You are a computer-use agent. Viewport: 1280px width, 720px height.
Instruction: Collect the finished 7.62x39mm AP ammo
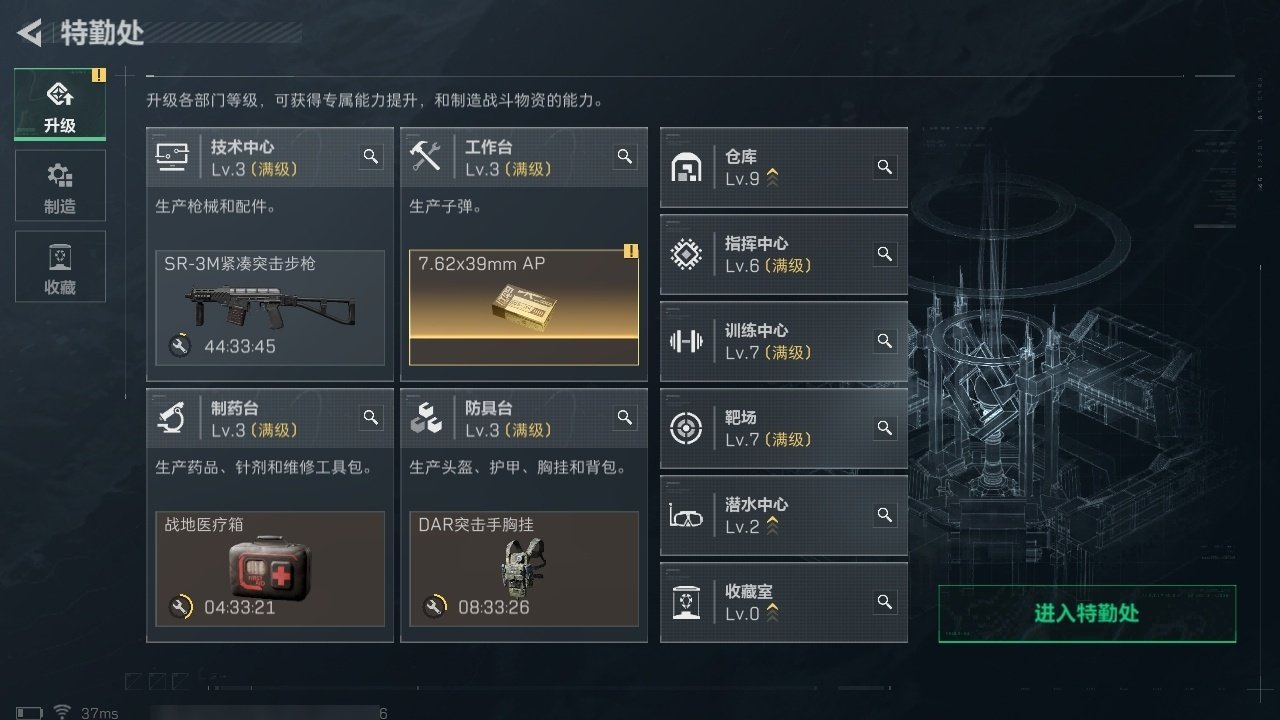point(524,307)
